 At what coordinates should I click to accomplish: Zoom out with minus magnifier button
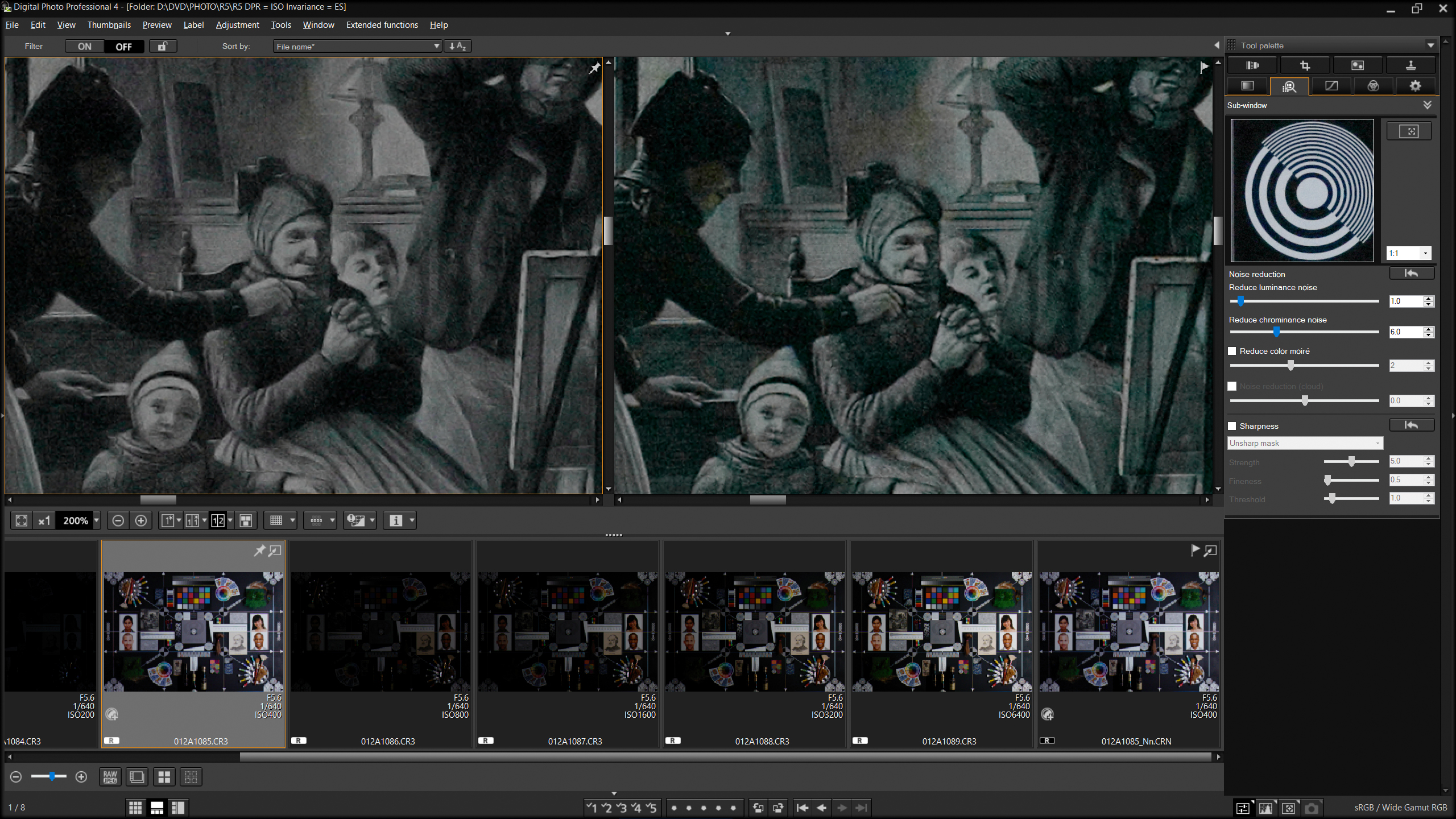(x=118, y=520)
